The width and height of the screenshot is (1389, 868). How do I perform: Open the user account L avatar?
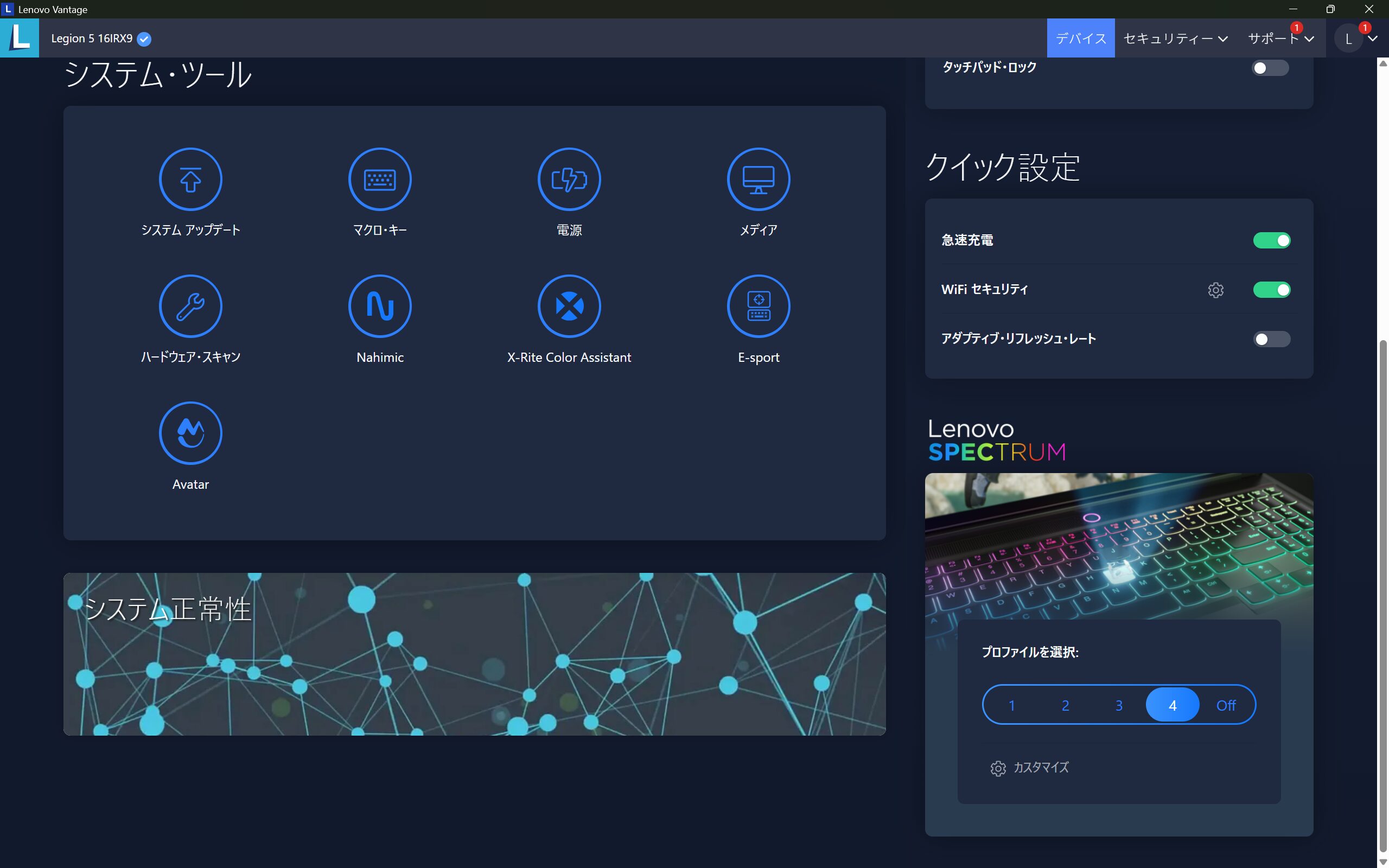point(1349,39)
